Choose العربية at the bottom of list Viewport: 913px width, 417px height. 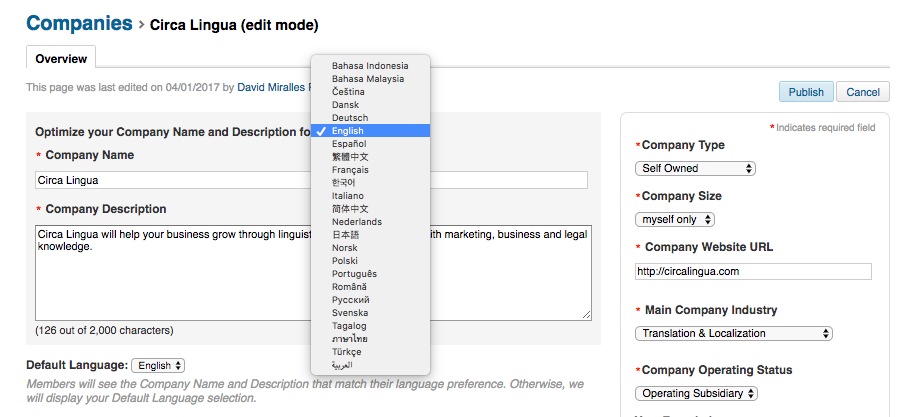click(x=370, y=365)
